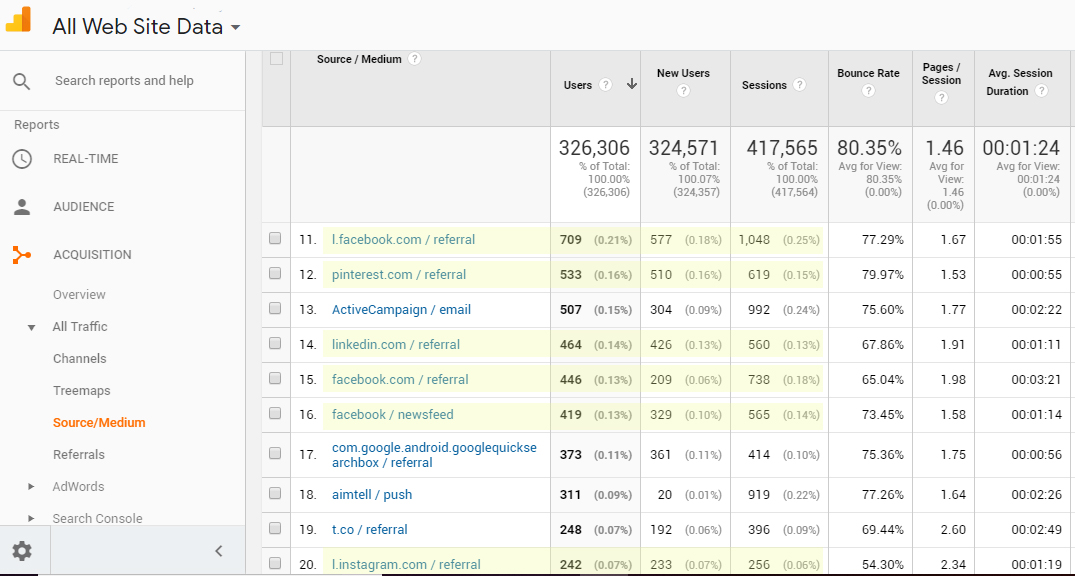Check the box for facebook.com / referral row
Screen dimensions: 1075x576
click(275, 379)
